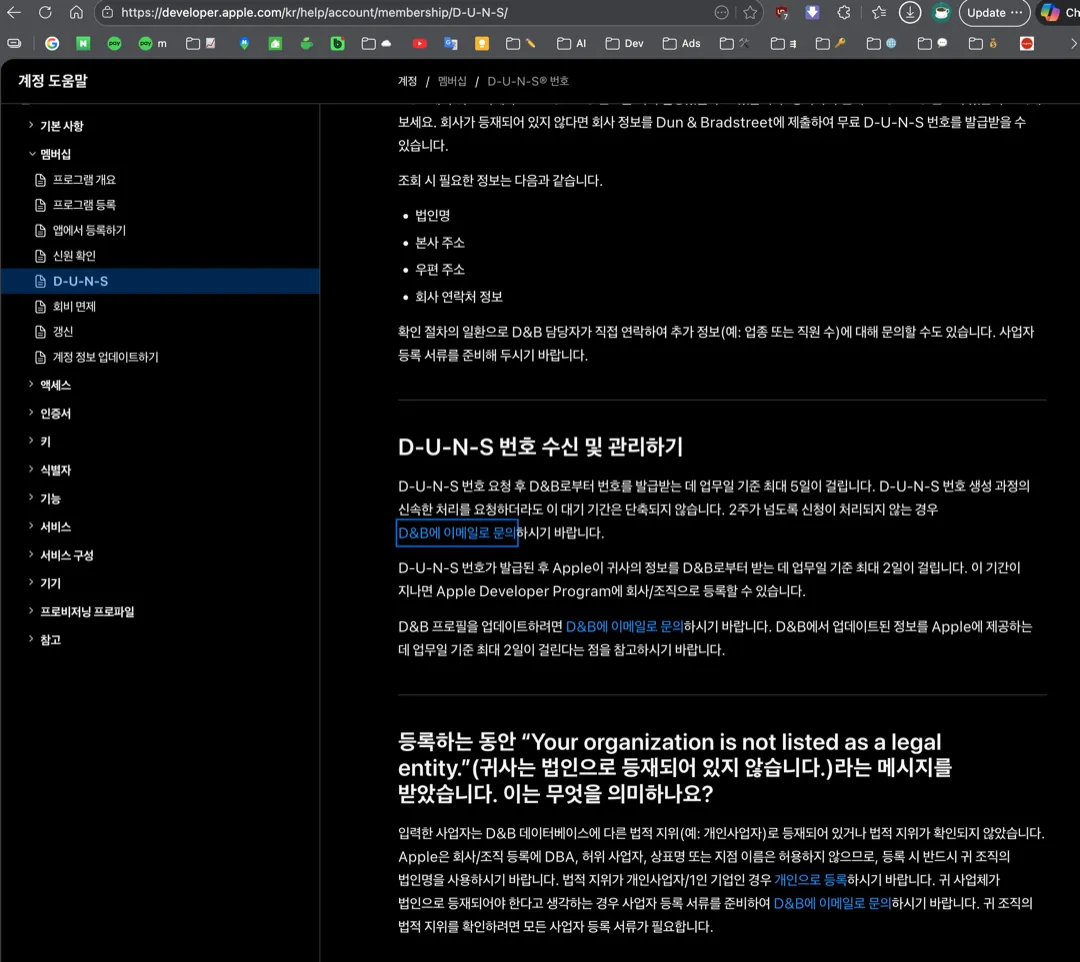Open the coffee cup extension icon
Viewport: 1080px width, 962px height.
pos(941,13)
